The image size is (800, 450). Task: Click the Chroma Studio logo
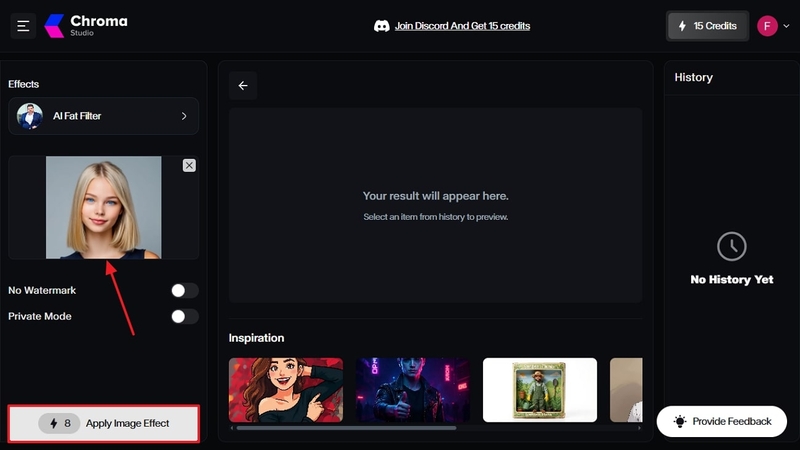[86, 26]
